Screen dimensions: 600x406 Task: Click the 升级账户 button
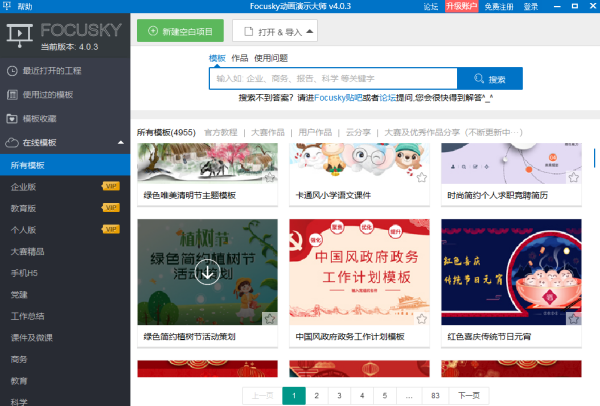click(461, 6)
